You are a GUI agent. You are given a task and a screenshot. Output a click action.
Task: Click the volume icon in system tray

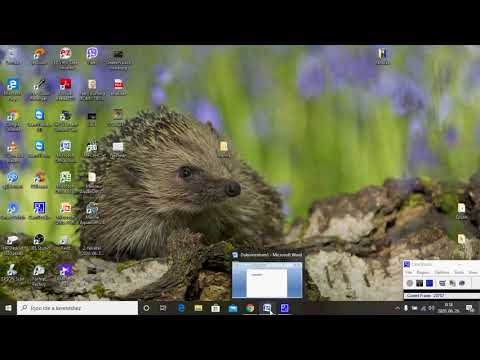(431, 308)
